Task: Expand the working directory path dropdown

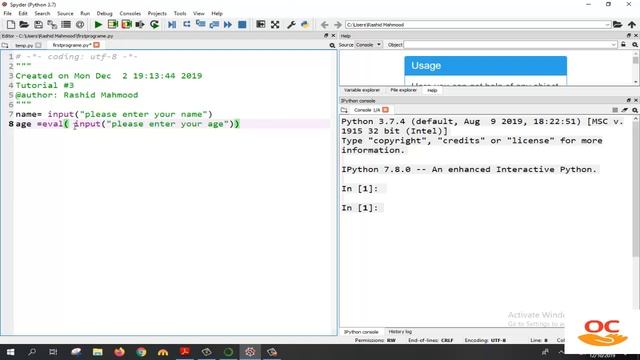Action: 607,25
